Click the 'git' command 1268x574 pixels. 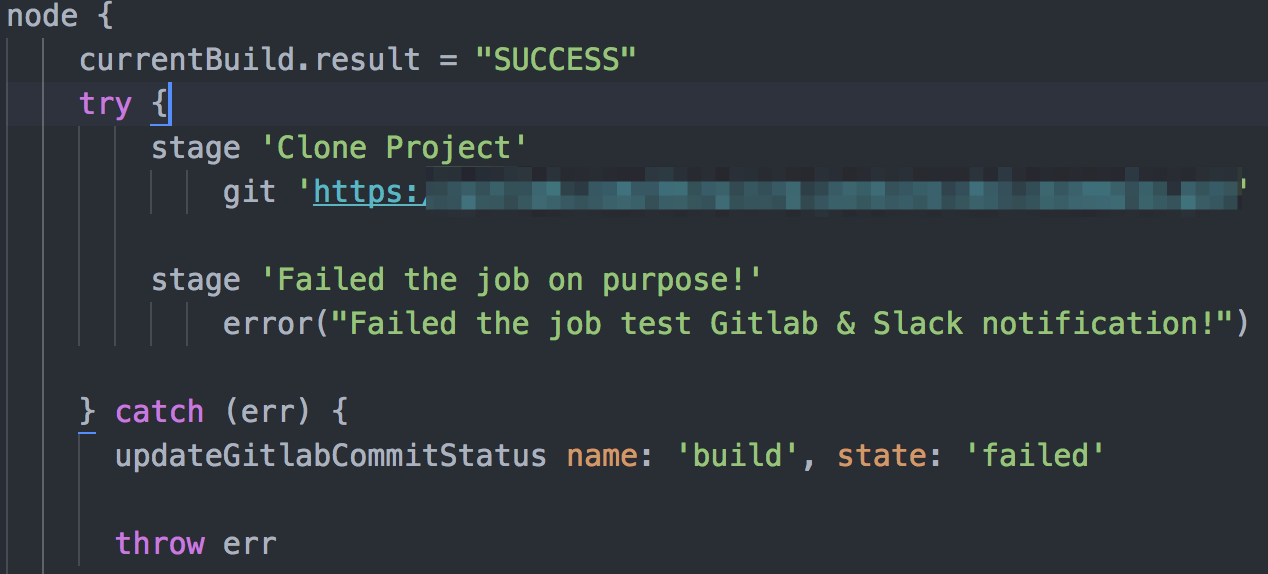[250, 192]
